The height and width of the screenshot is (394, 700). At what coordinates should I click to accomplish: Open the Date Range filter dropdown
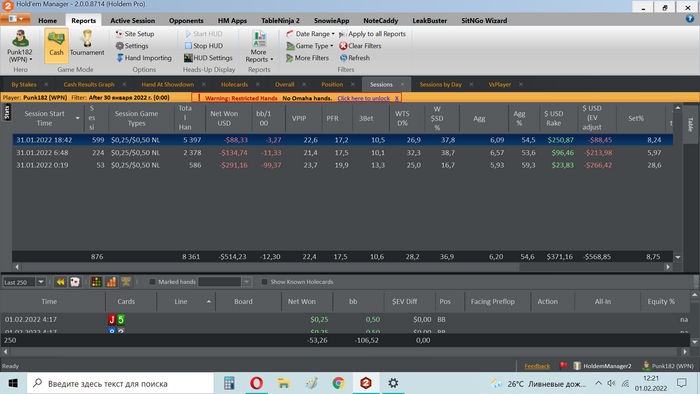pyautogui.click(x=310, y=34)
